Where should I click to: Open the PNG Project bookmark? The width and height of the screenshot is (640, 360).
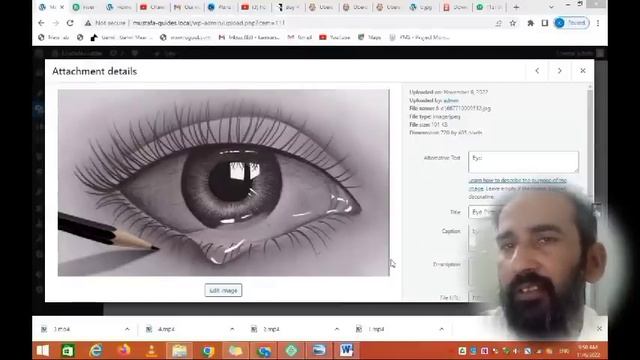[x=420, y=37]
